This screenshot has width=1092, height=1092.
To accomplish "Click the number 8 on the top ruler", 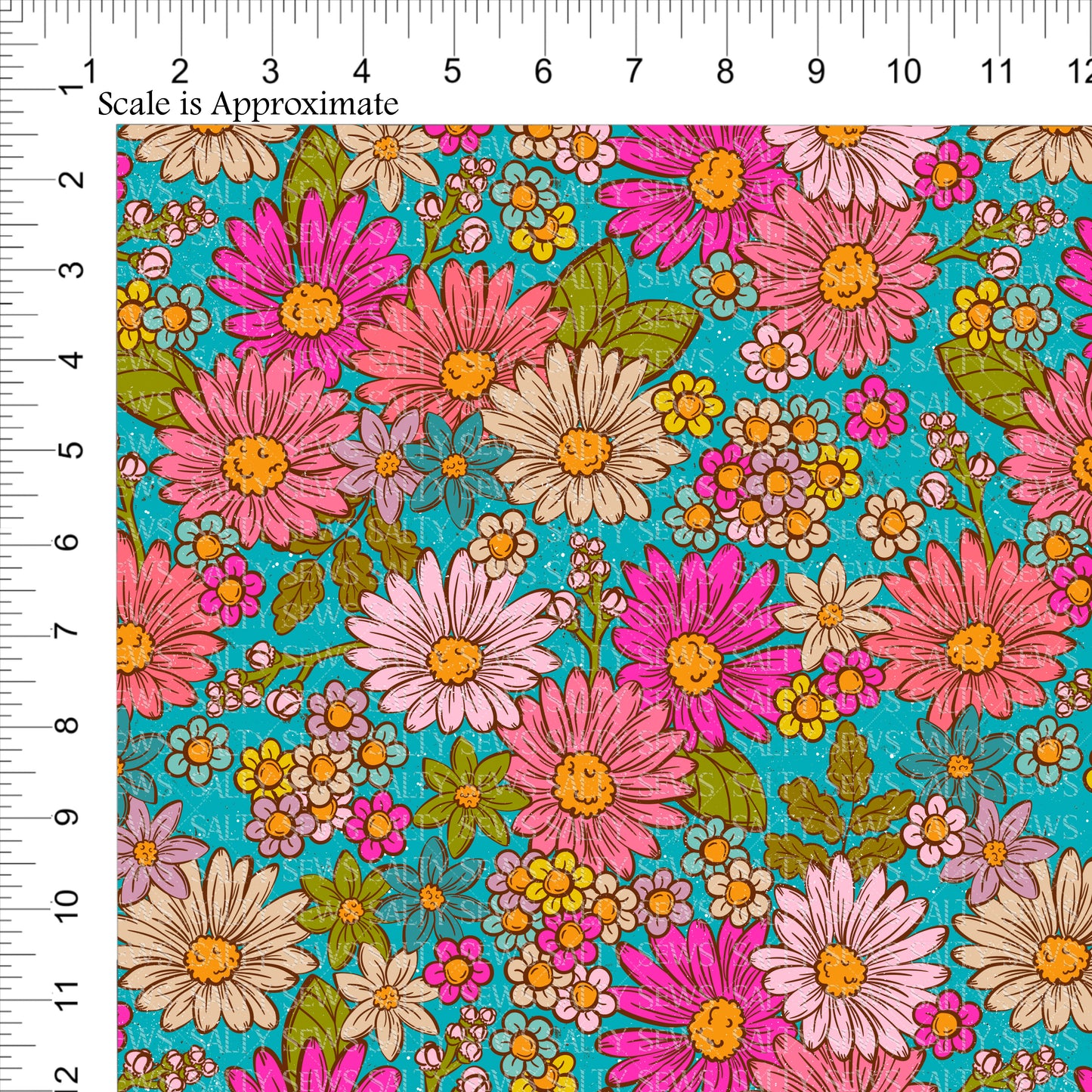I will click(x=725, y=72).
